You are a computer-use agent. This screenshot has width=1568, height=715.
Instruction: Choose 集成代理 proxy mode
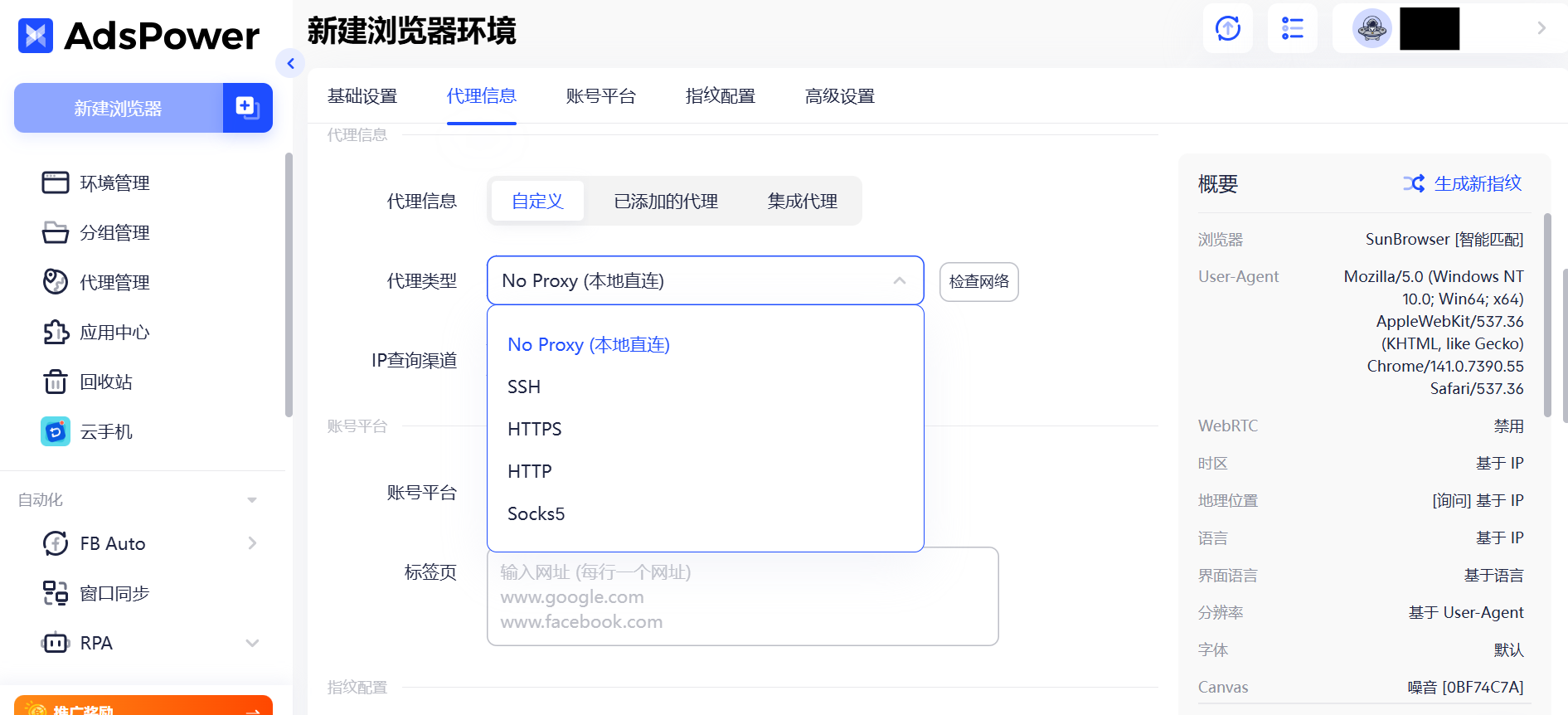point(803,201)
